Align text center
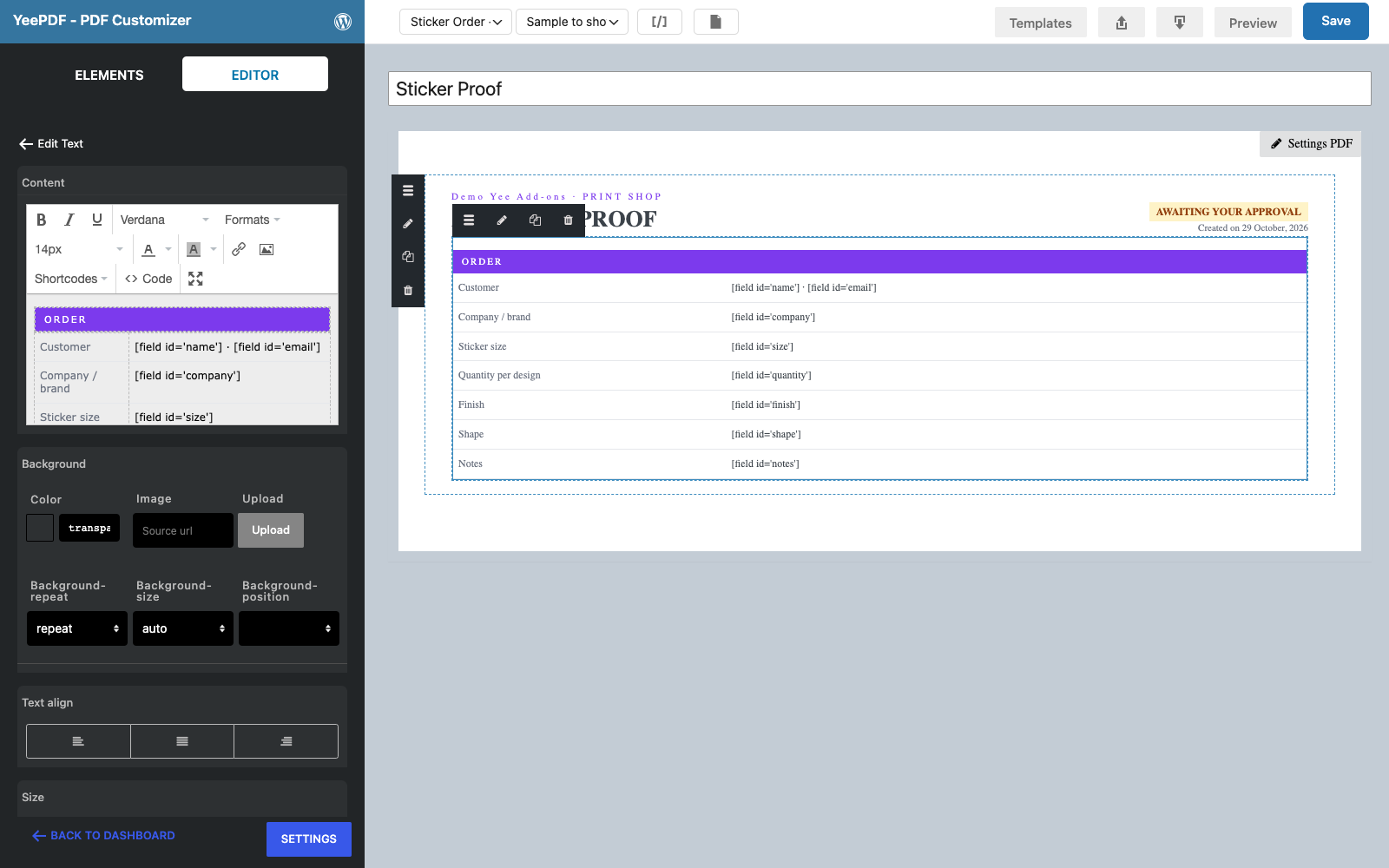Image resolution: width=1389 pixels, height=868 pixels. point(182,741)
